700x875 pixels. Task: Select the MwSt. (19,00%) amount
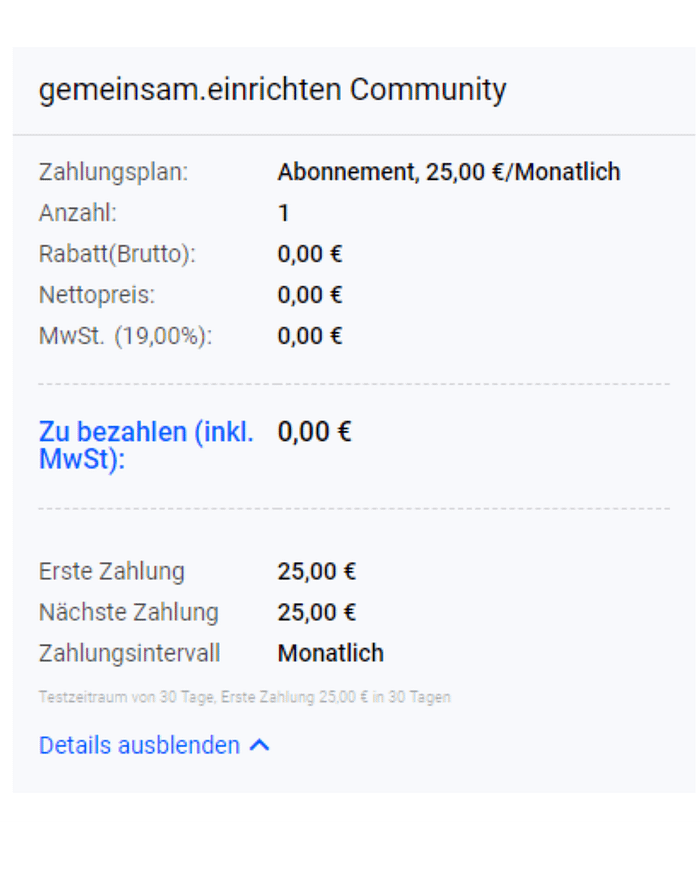point(310,336)
